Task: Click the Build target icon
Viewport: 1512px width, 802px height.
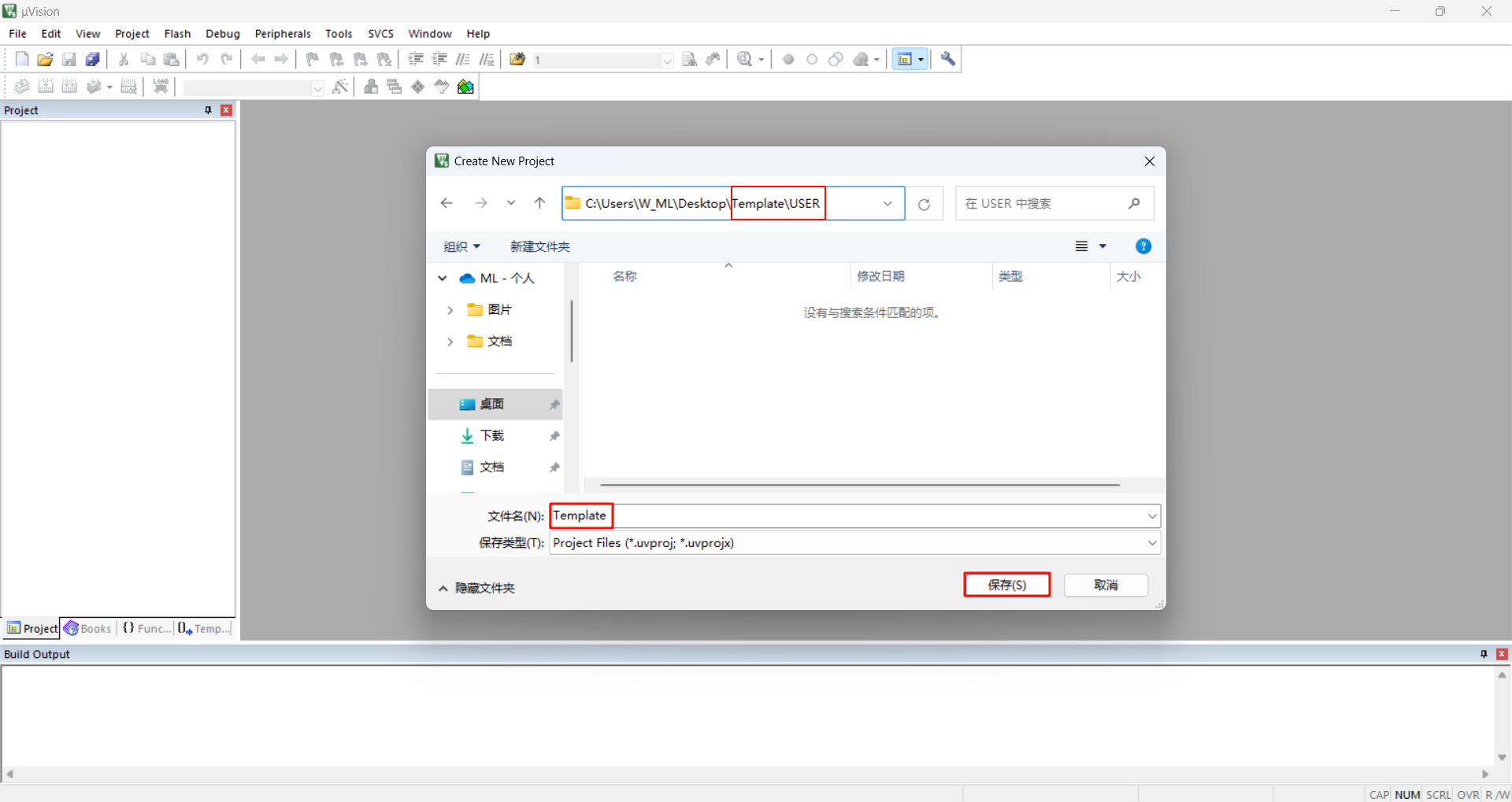Action: pos(46,87)
